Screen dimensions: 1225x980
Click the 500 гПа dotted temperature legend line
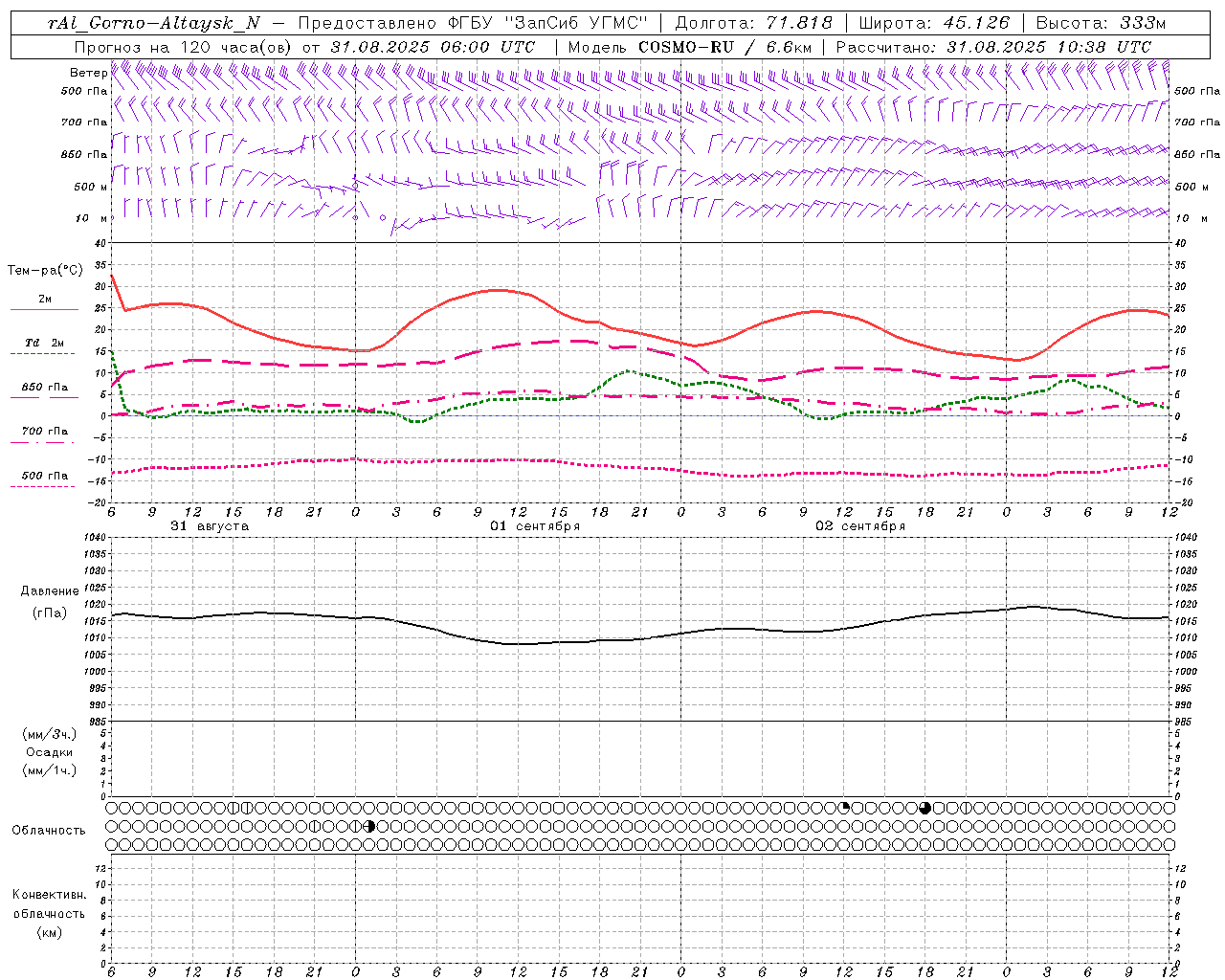pos(43,486)
